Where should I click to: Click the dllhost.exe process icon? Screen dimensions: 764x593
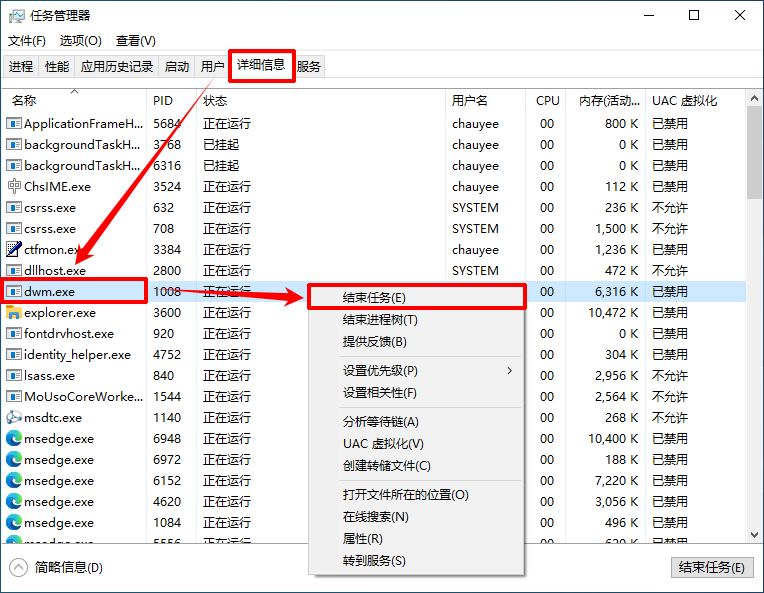pos(14,270)
